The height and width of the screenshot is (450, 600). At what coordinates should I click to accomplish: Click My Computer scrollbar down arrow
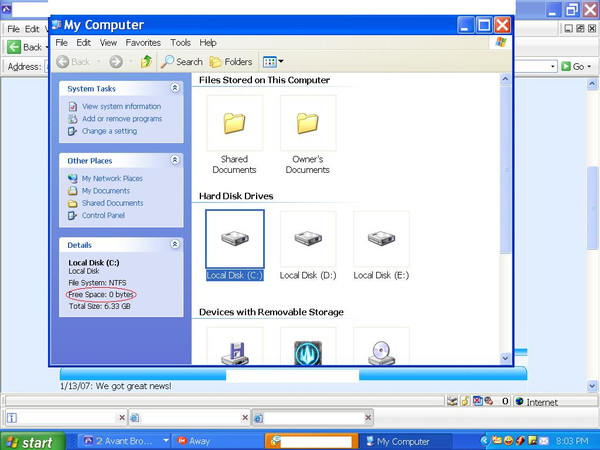point(505,359)
